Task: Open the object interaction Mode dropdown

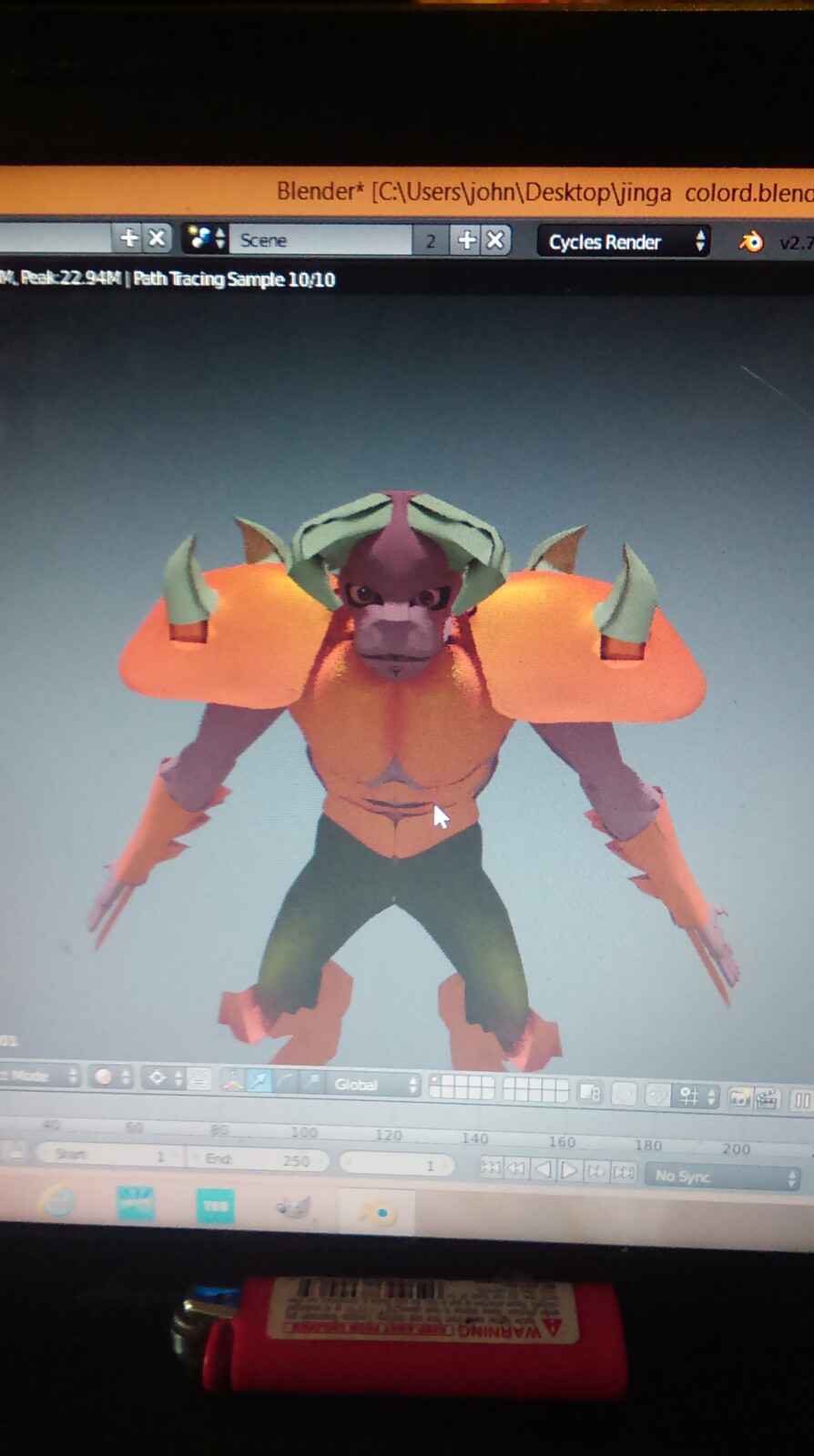Action: (x=38, y=1076)
